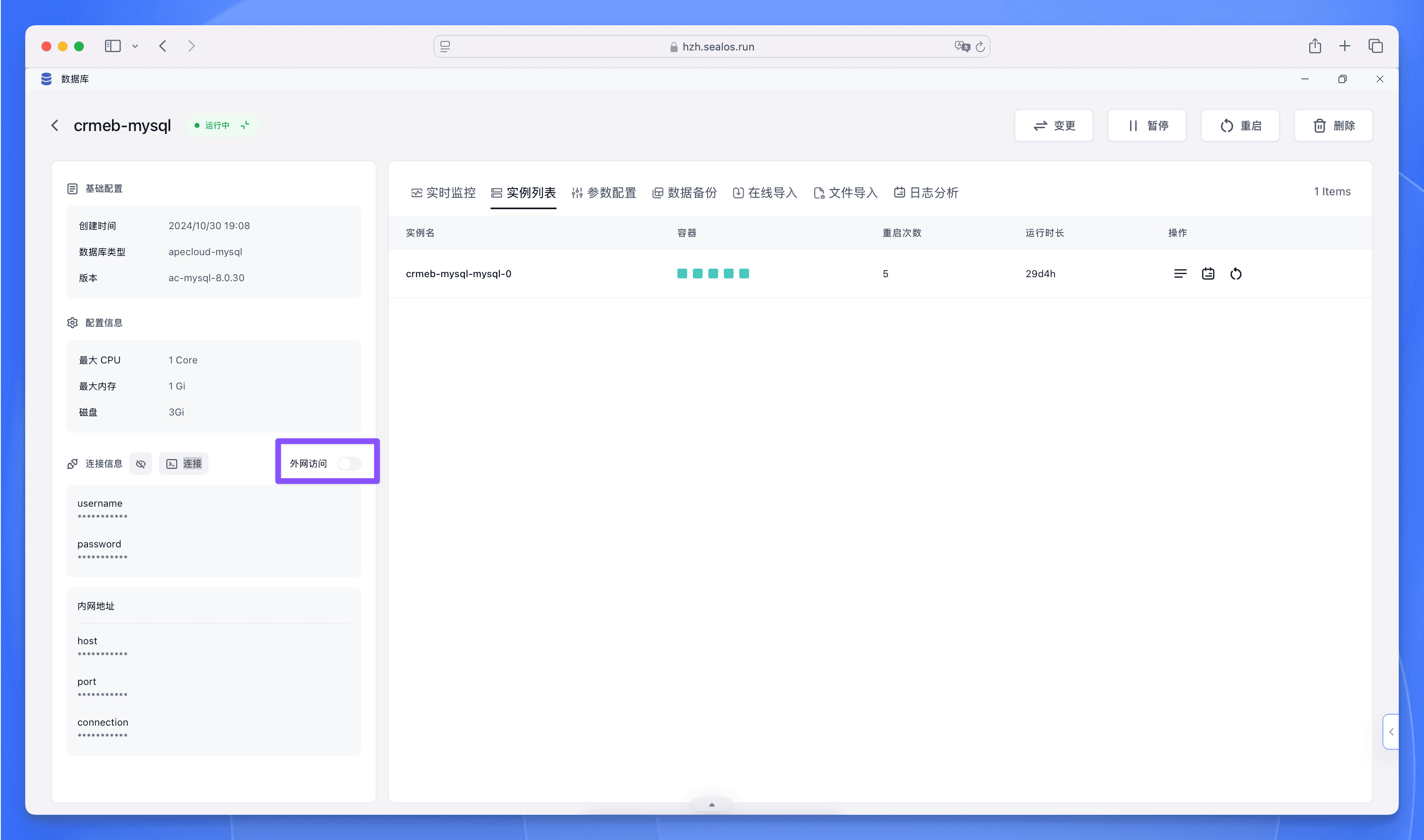This screenshot has height=840, width=1424.
Task: Click the status transition icon beside 运行中
Action: 245,125
